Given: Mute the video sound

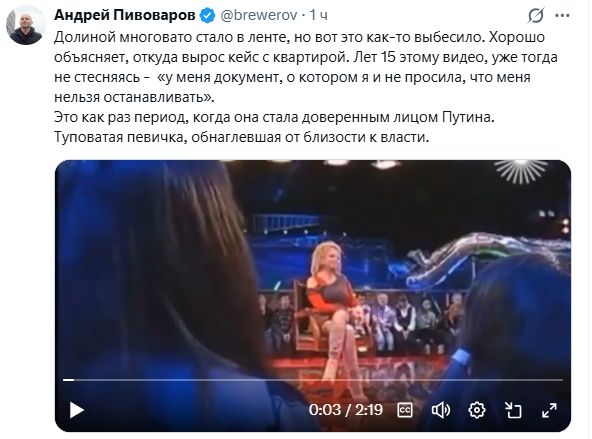Looking at the screenshot, I should coord(441,410).
